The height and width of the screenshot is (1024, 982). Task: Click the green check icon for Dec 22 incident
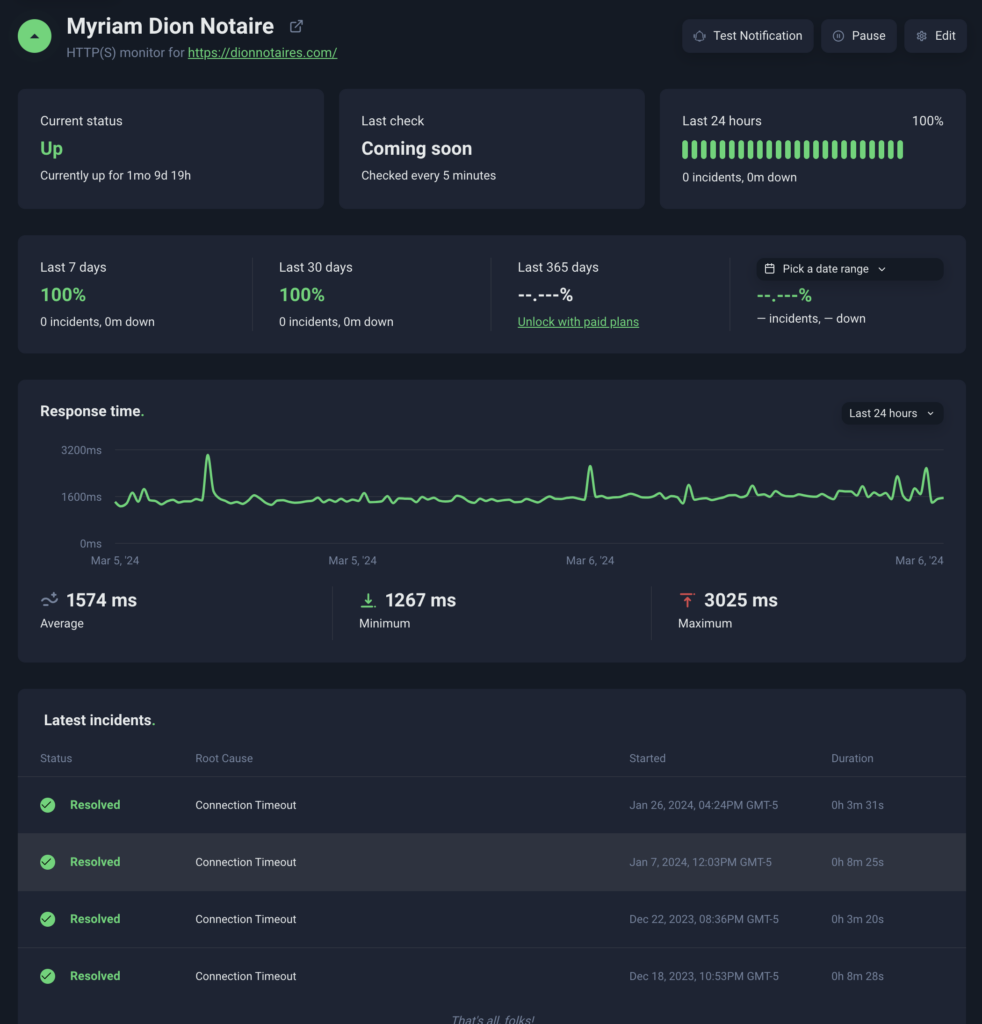coord(47,919)
